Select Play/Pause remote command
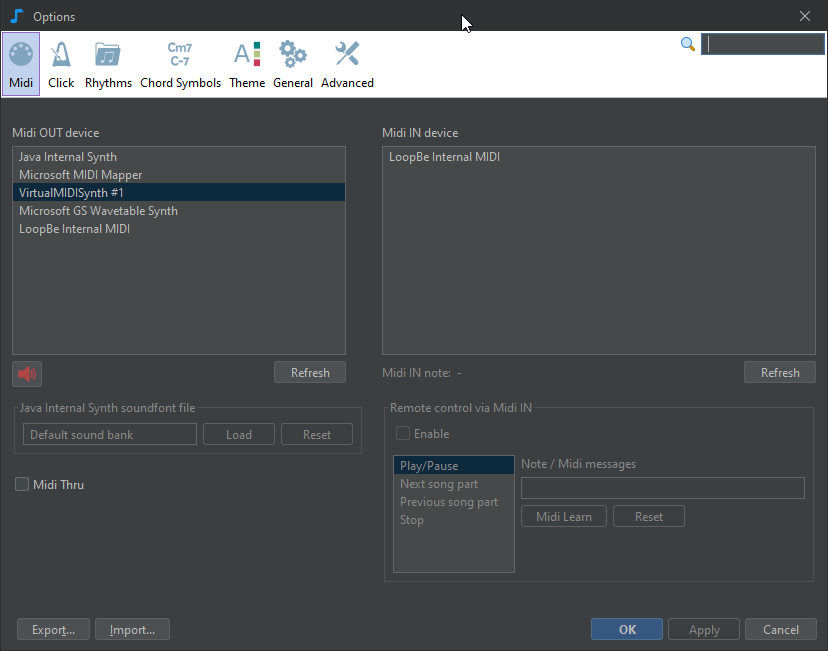The image size is (828, 651). coord(454,466)
